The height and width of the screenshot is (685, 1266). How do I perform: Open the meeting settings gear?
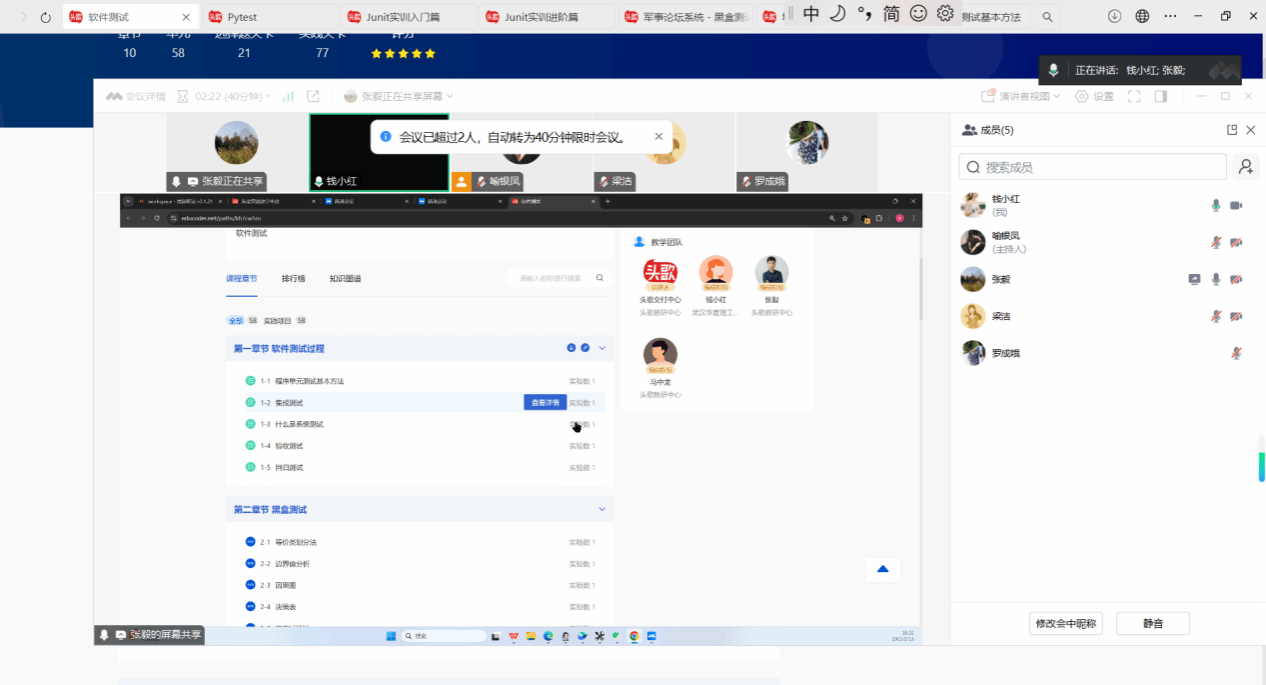tap(1094, 97)
